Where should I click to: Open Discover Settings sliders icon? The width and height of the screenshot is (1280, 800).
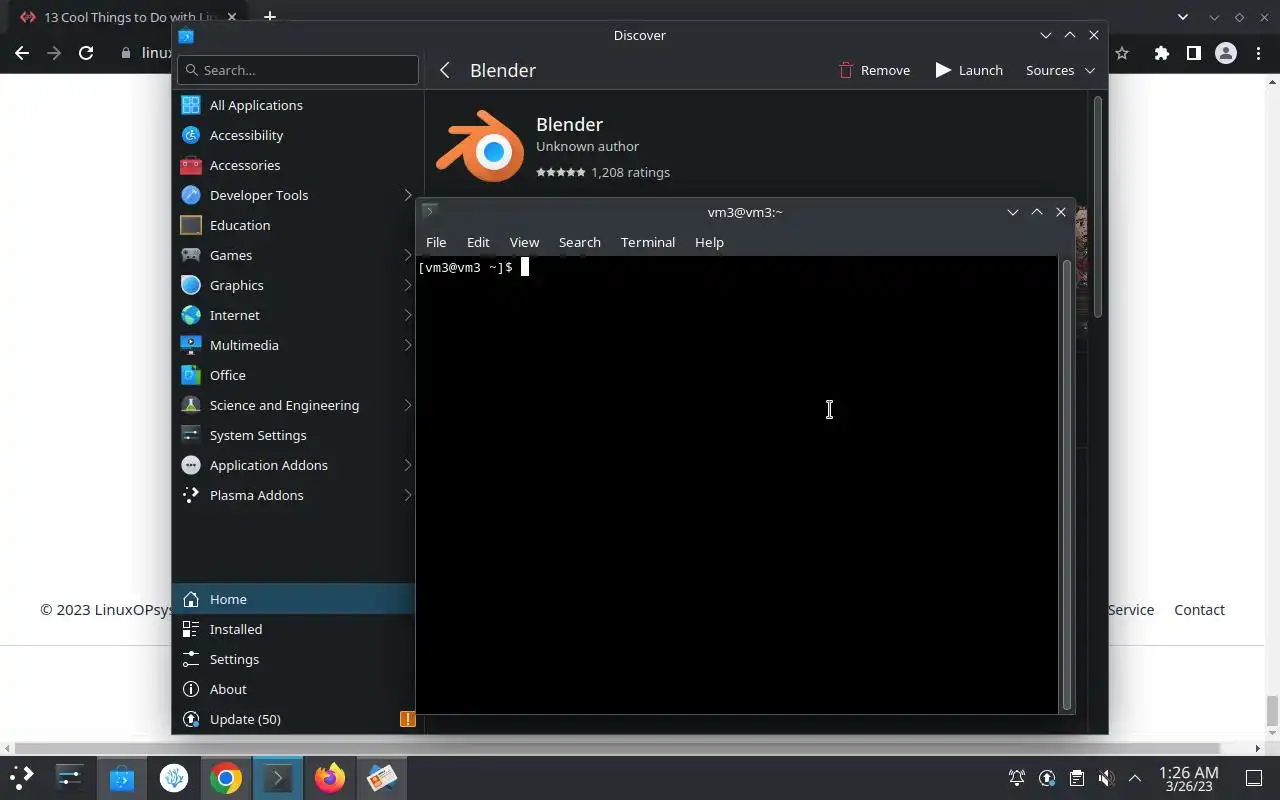[191, 659]
